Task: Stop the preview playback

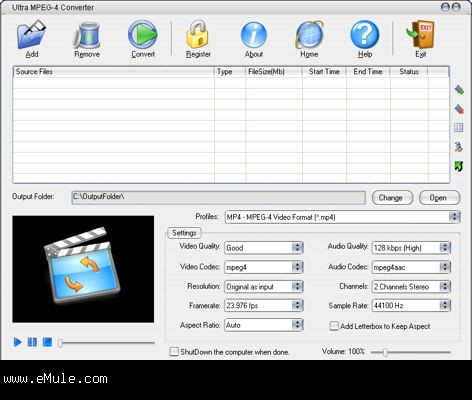Action: [47, 342]
